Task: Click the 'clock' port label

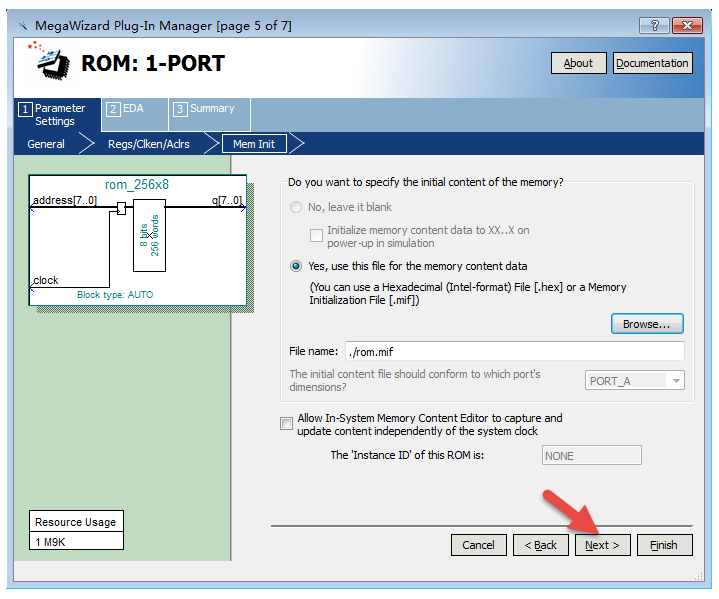Action: coord(46,280)
